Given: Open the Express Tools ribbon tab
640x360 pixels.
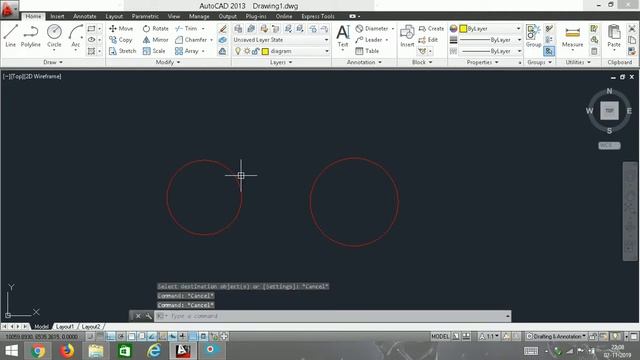Looking at the screenshot, I should click(x=318, y=16).
